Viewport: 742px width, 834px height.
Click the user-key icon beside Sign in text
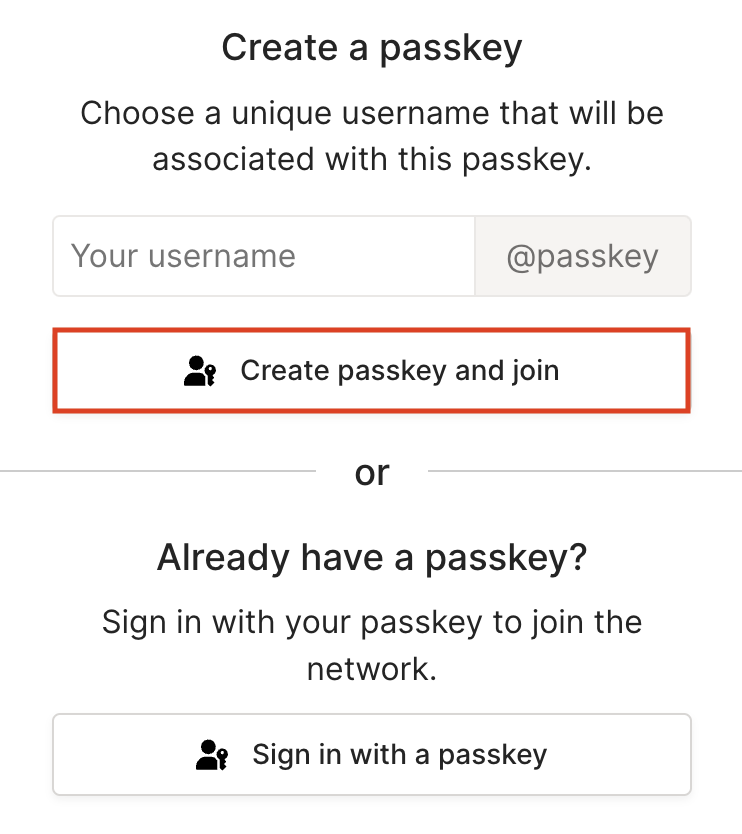tap(212, 754)
